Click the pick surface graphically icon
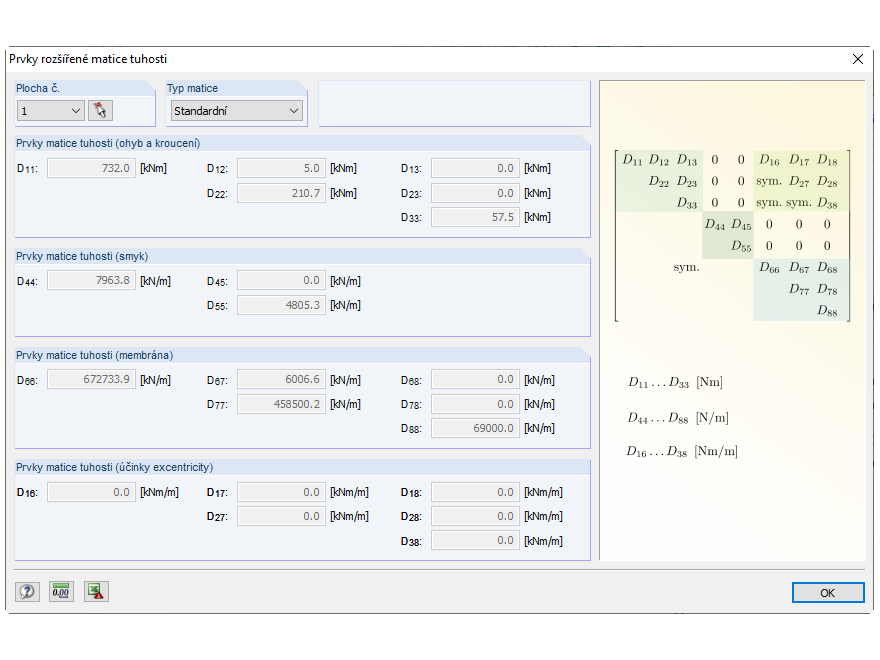Image resolution: width=880 pixels, height=660 pixels. click(100, 111)
